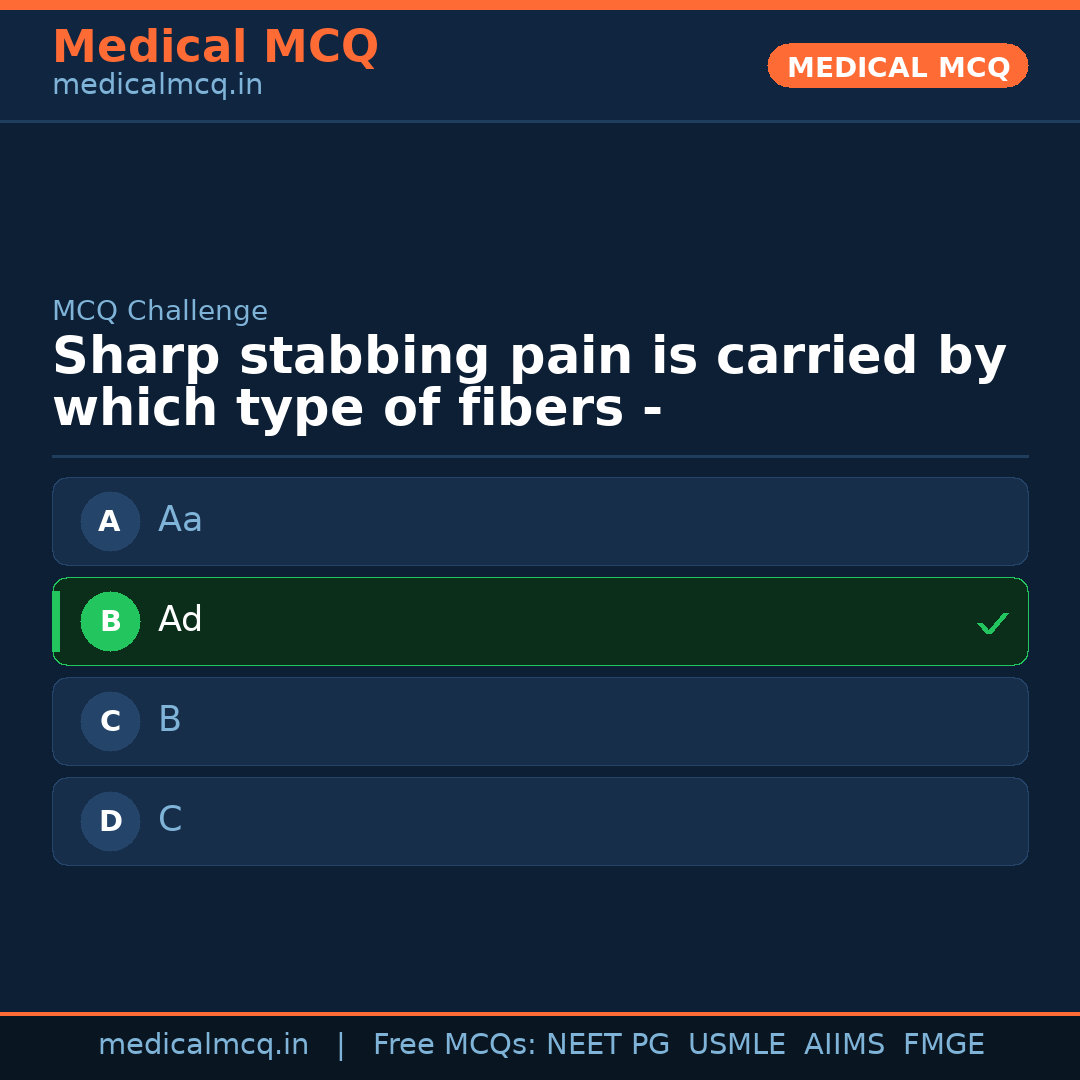Click the green B badge icon
The image size is (1080, 1080).
tap(110, 621)
